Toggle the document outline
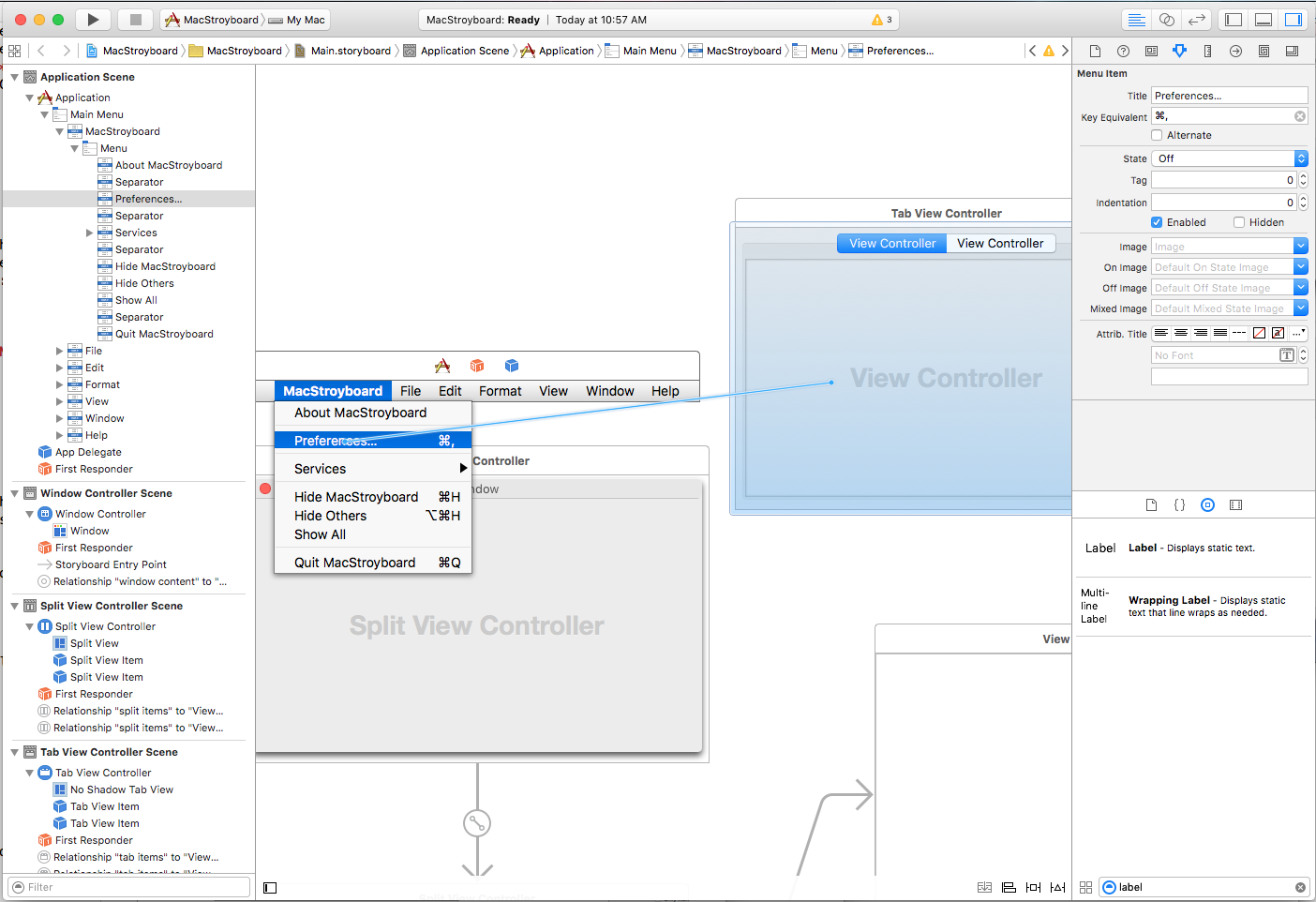 pos(270,887)
